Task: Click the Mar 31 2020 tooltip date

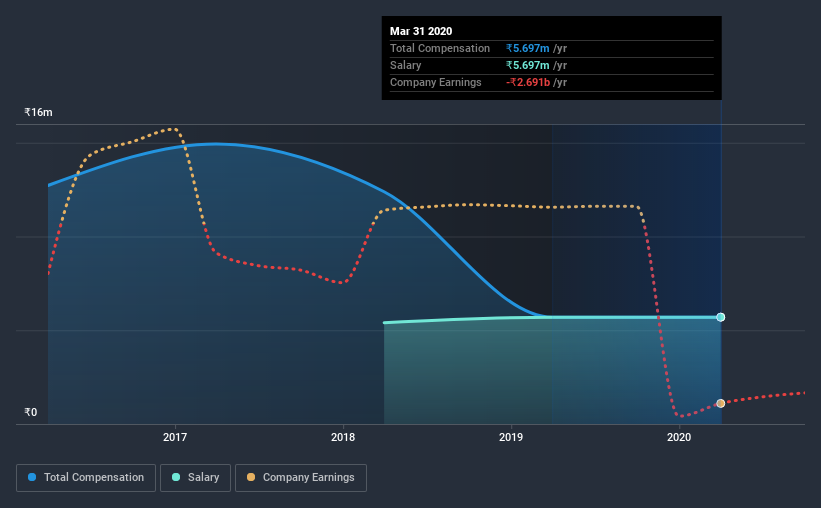Action: click(421, 31)
